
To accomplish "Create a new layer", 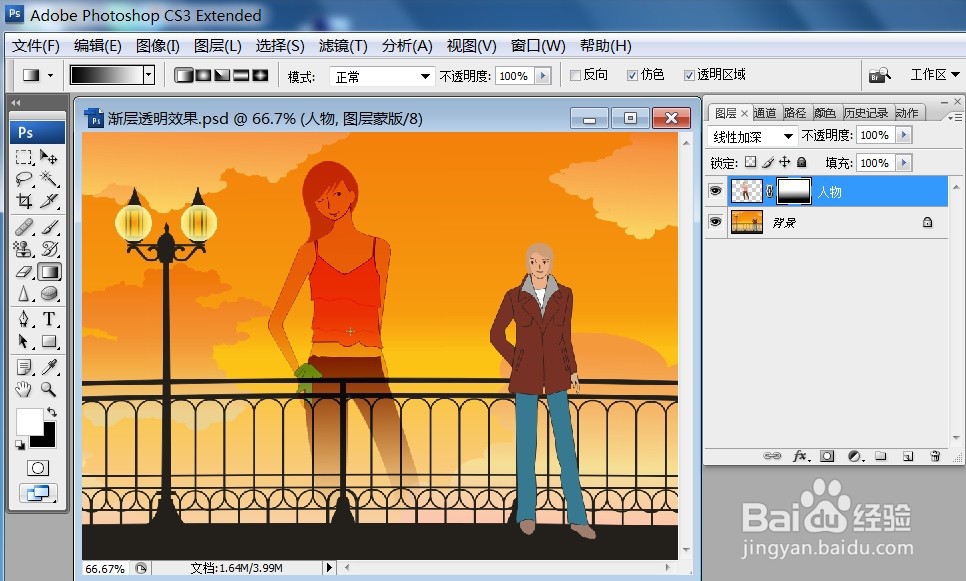I will point(908,456).
